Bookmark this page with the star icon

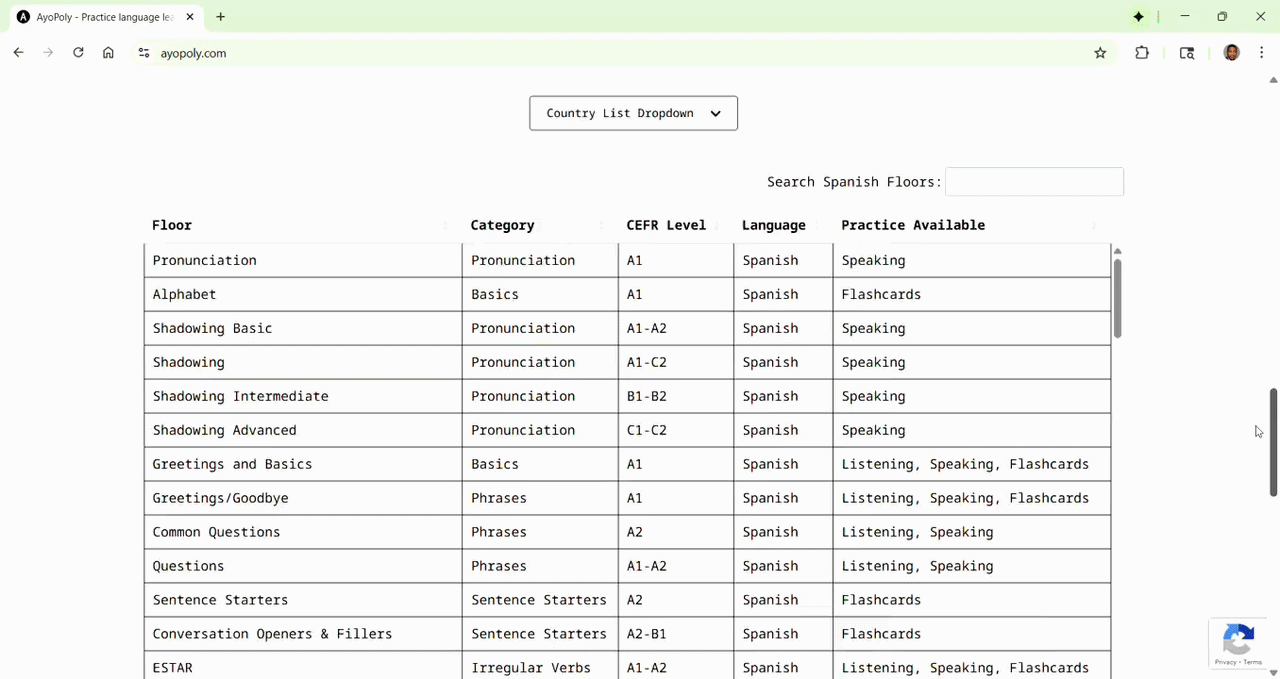coord(1100,53)
